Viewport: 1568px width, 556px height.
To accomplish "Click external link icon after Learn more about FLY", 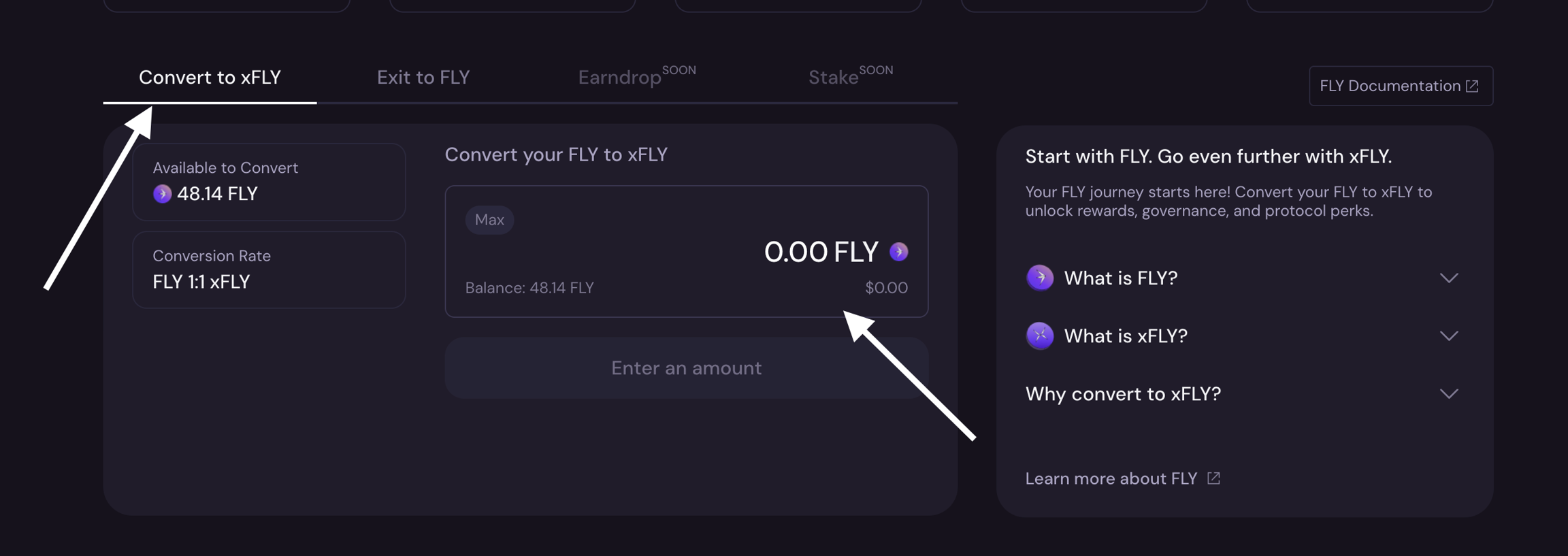I will coord(1213,478).
